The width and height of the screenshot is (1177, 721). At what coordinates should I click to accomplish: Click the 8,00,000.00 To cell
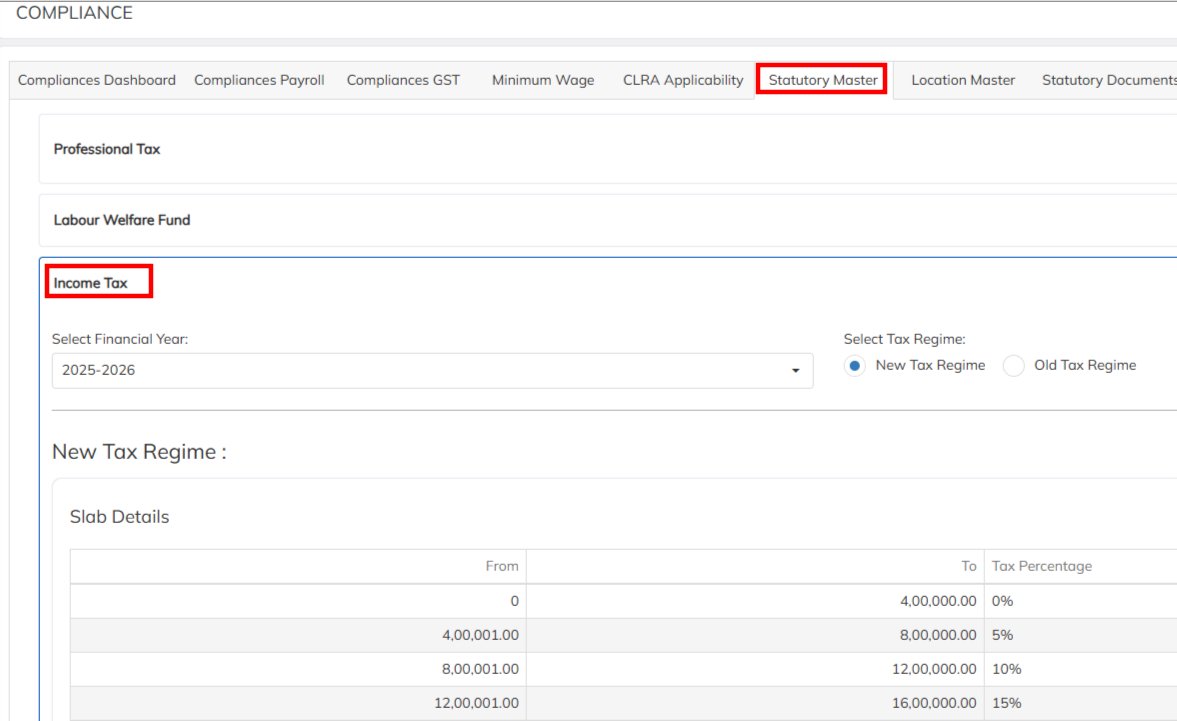755,635
